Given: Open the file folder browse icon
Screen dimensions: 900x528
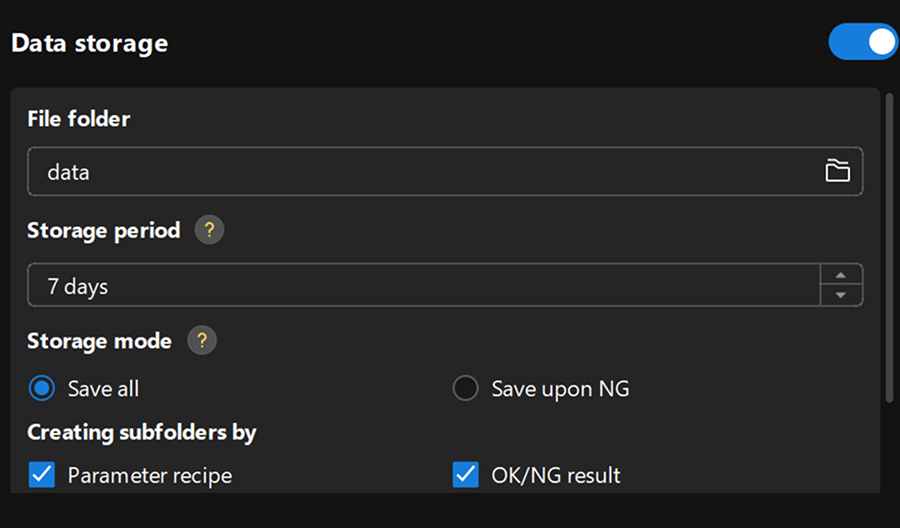Looking at the screenshot, I should [837, 171].
